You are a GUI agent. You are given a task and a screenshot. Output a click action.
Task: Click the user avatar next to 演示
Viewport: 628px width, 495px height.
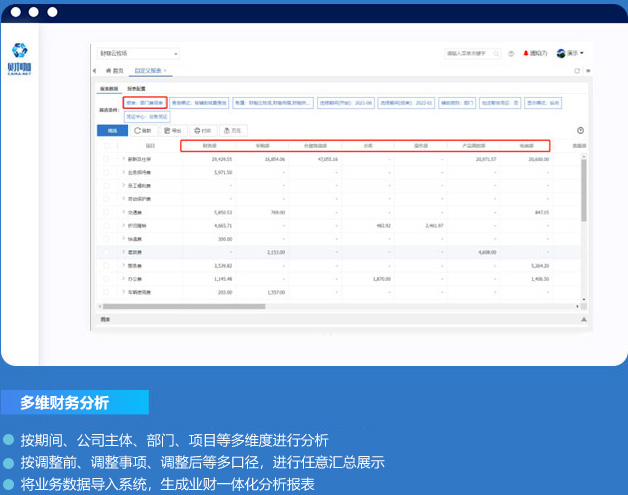point(561,53)
